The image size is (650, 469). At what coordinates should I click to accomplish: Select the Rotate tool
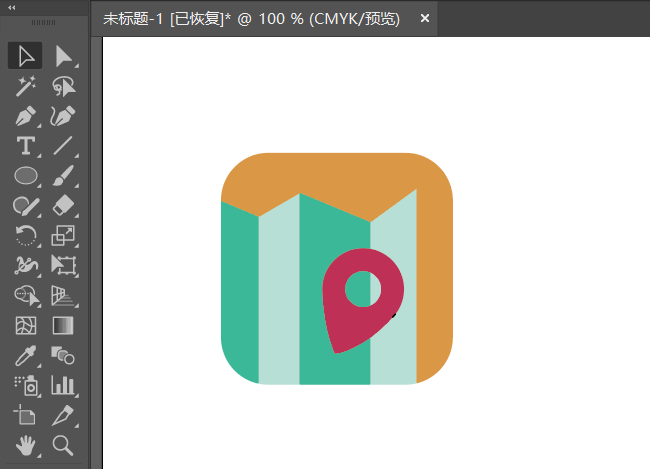(x=25, y=236)
